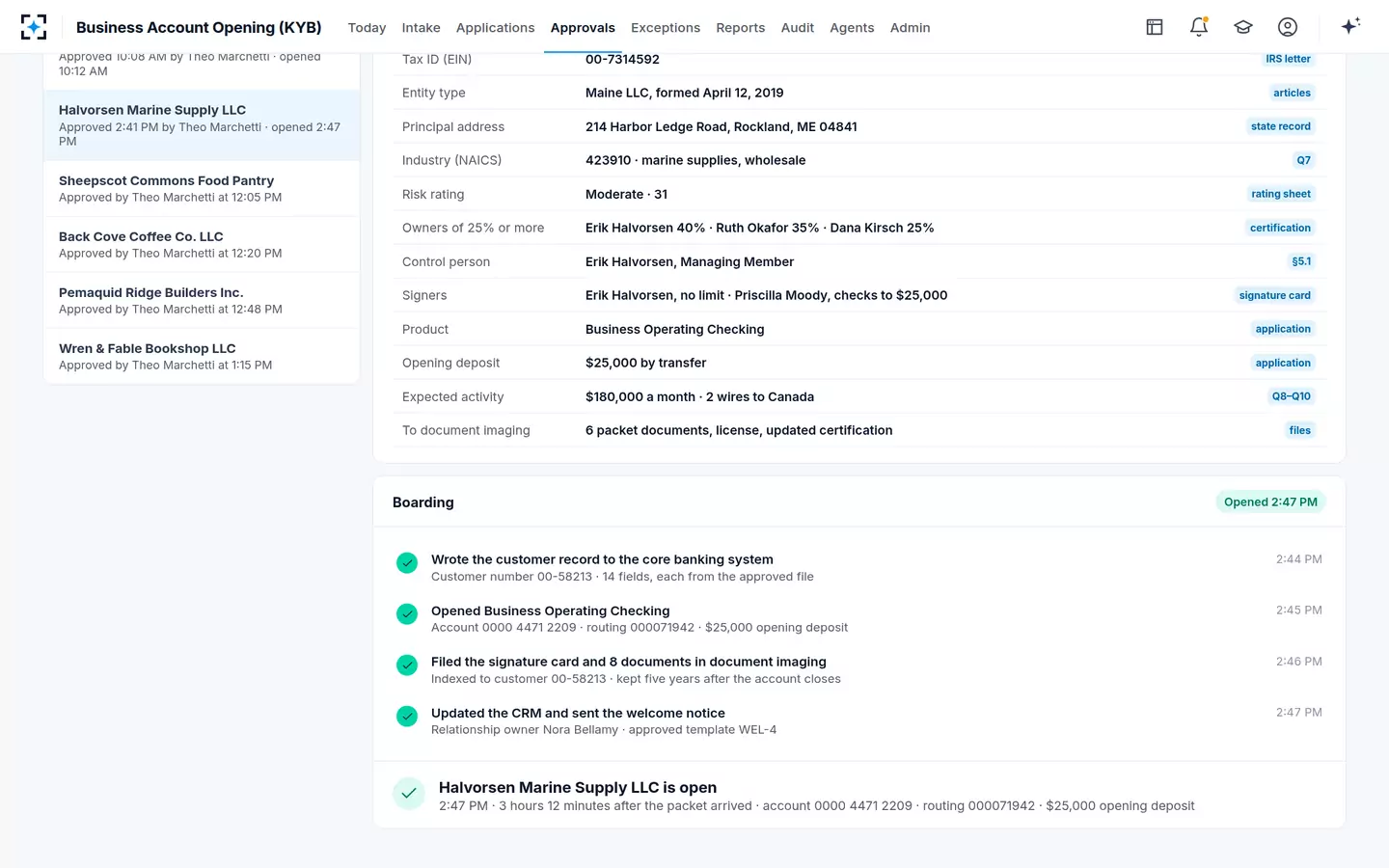Viewport: 1389px width, 868px height.
Task: Open the Audit tab
Action: pyautogui.click(x=798, y=28)
